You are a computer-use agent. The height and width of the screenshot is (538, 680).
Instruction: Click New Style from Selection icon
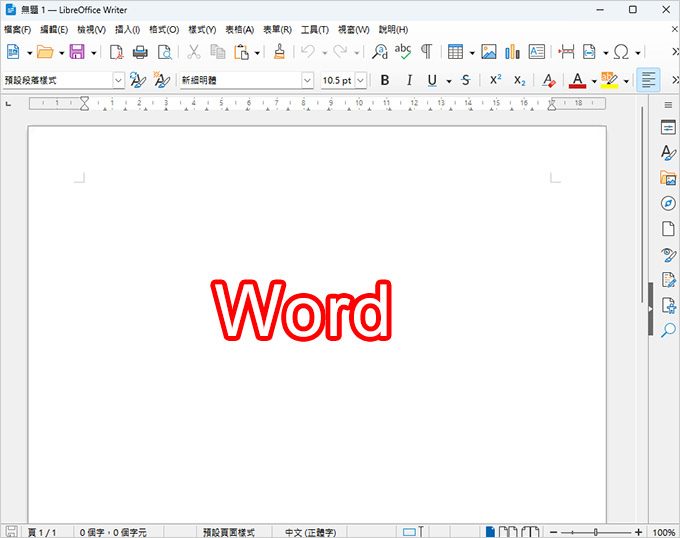[x=162, y=80]
